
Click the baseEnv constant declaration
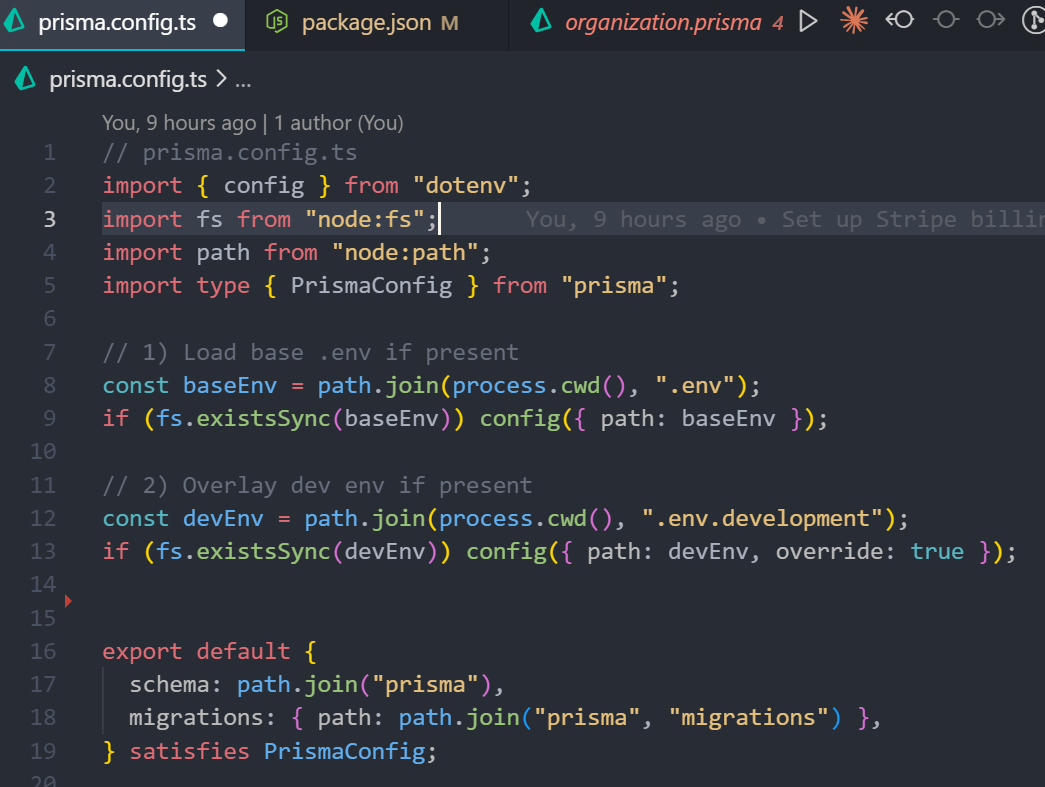click(230, 386)
